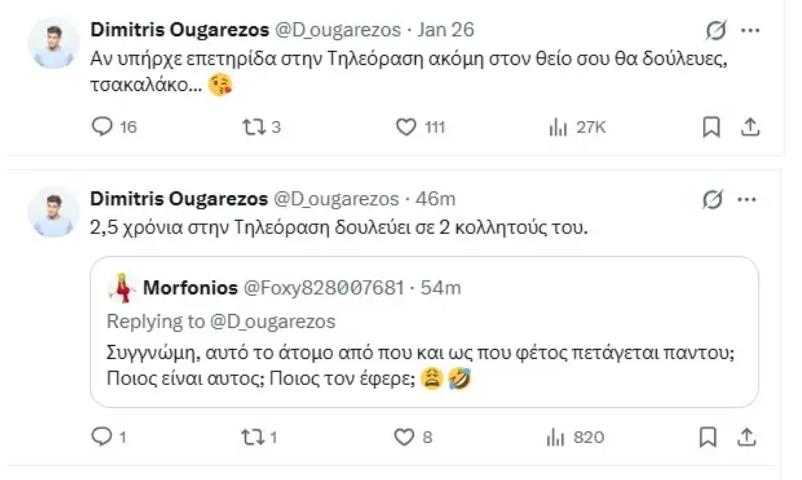802x480 pixels.
Task: Share the 46m-old tweet
Action: tap(751, 437)
